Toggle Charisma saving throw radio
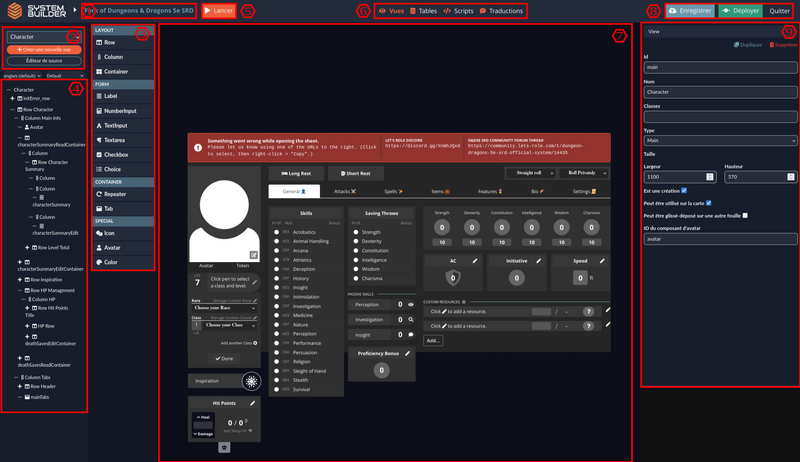 356,278
